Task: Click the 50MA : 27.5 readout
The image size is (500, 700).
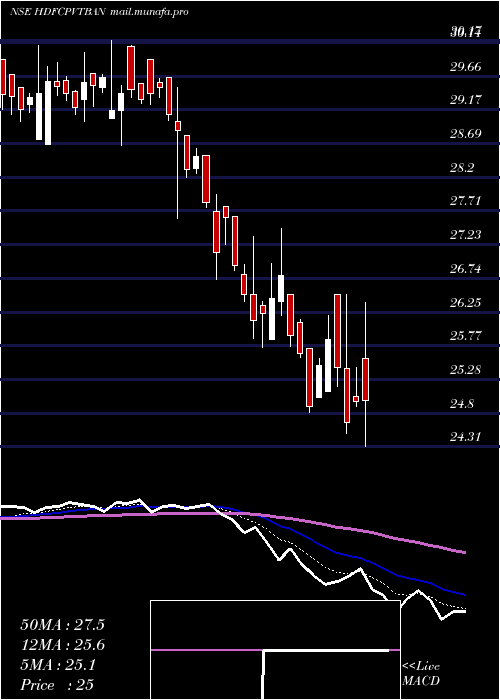Action: coord(62,625)
